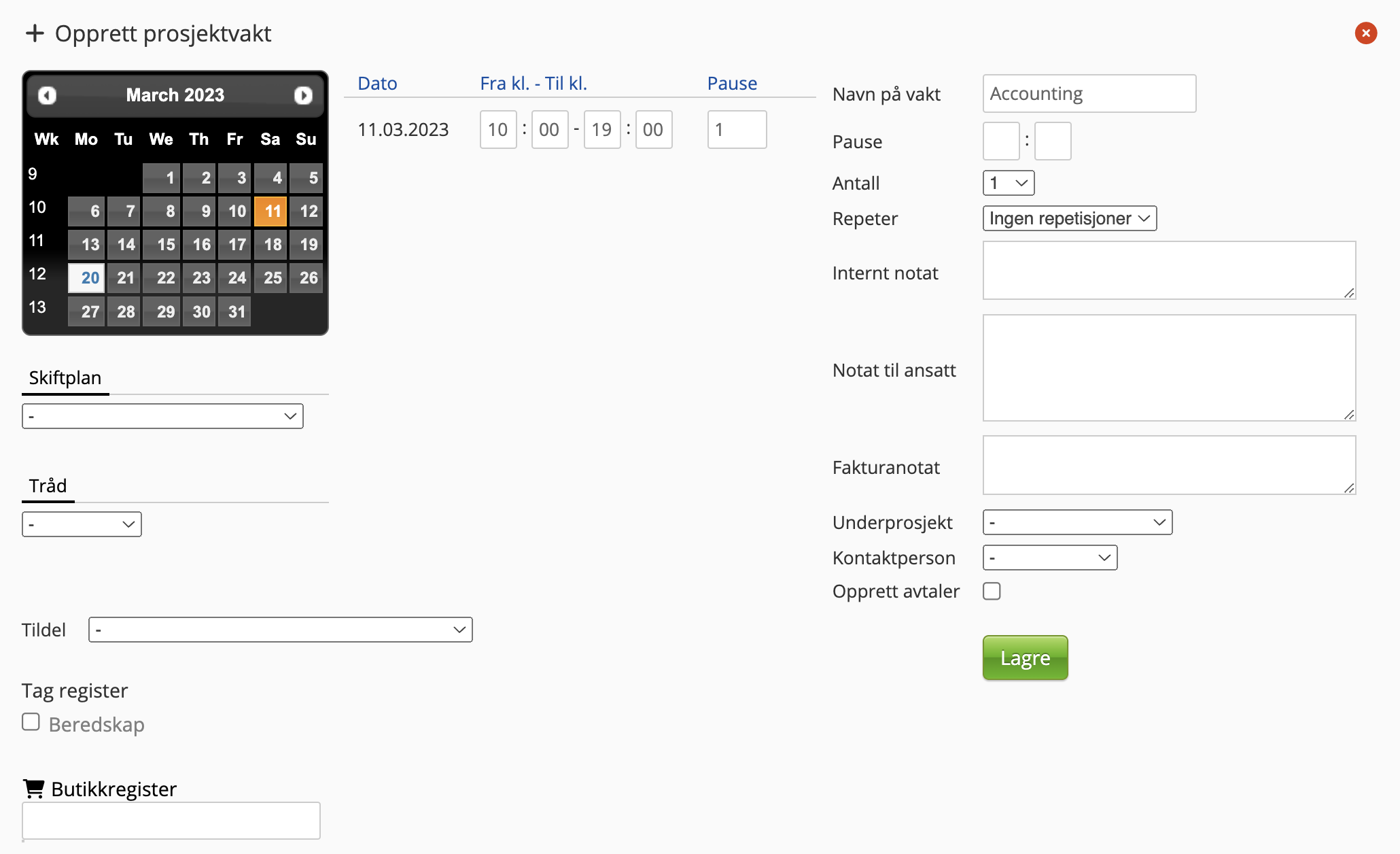The image size is (1400, 854).
Task: Close the Opprett prosjektvakt dialog
Action: coord(1365,33)
